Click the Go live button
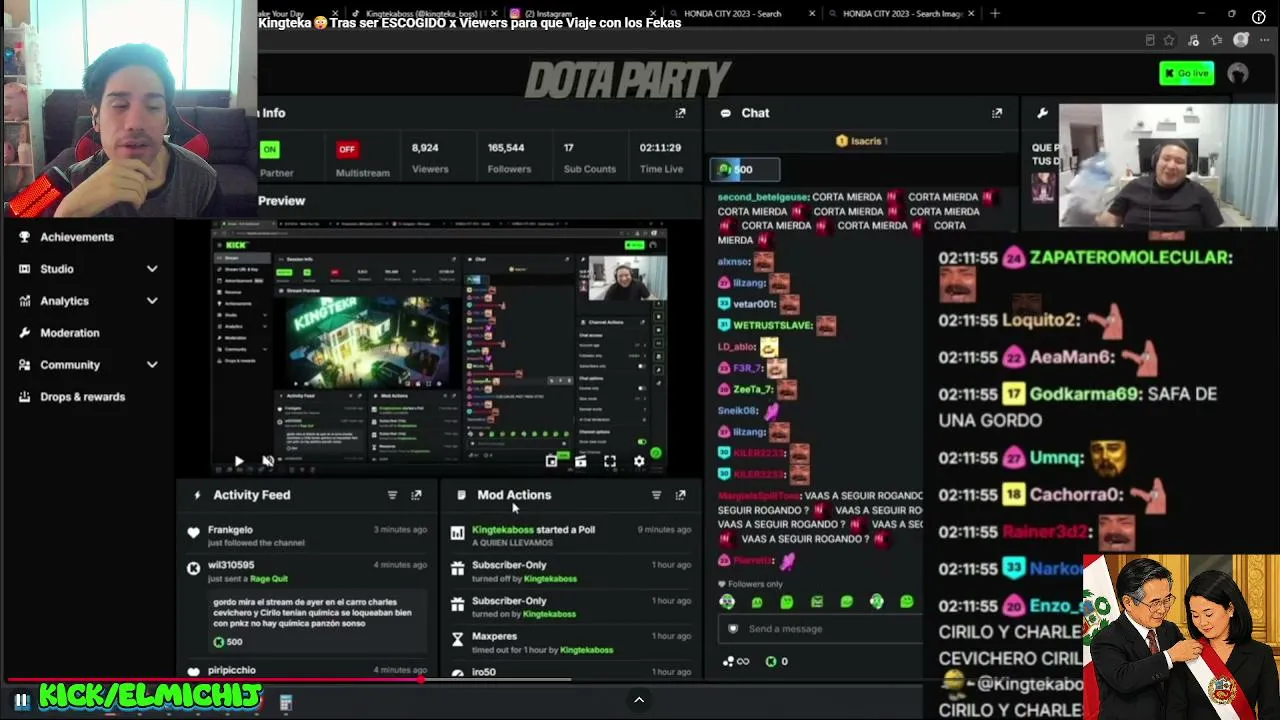 tap(1186, 73)
